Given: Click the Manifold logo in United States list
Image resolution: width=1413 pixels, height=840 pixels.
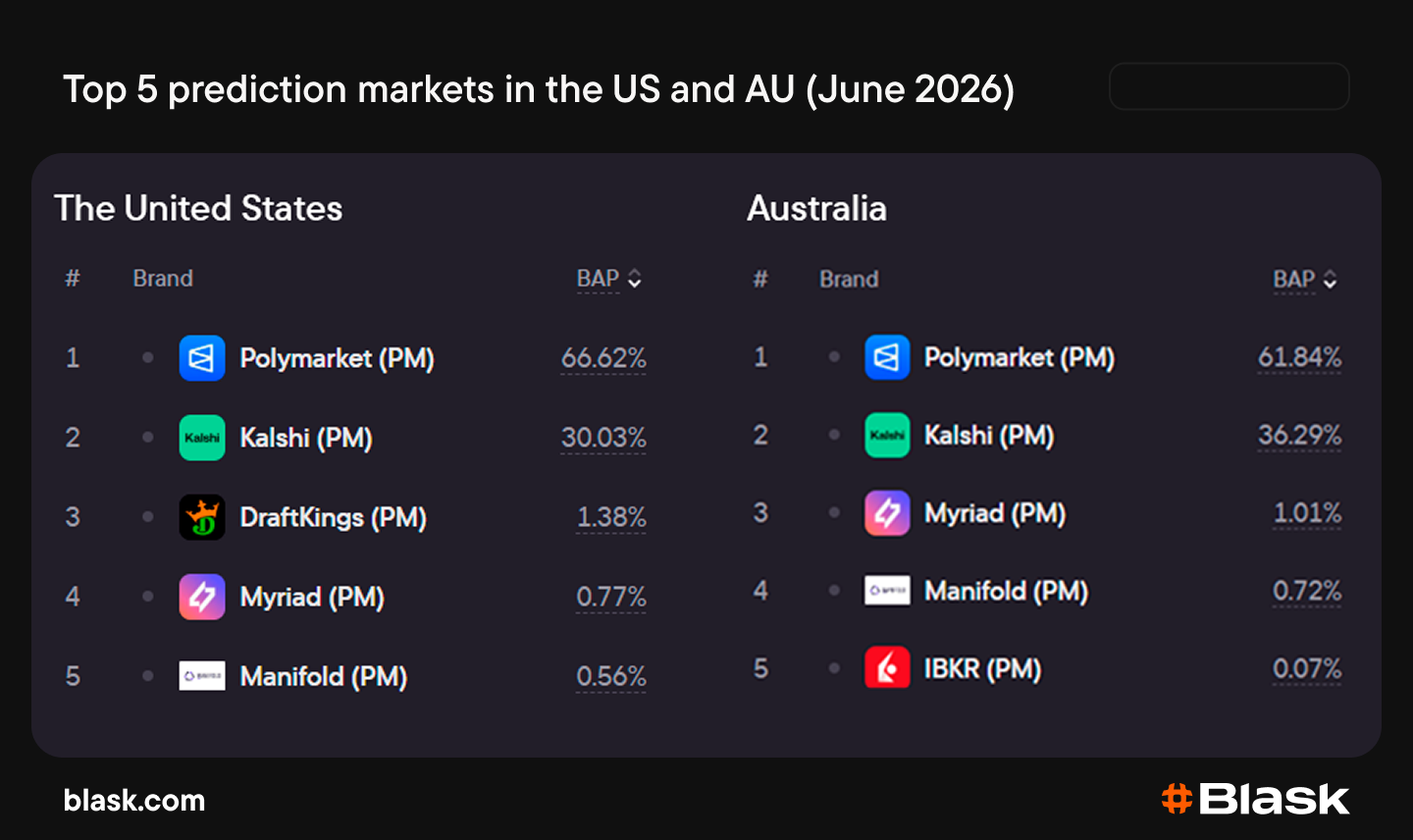Looking at the screenshot, I should tap(202, 676).
